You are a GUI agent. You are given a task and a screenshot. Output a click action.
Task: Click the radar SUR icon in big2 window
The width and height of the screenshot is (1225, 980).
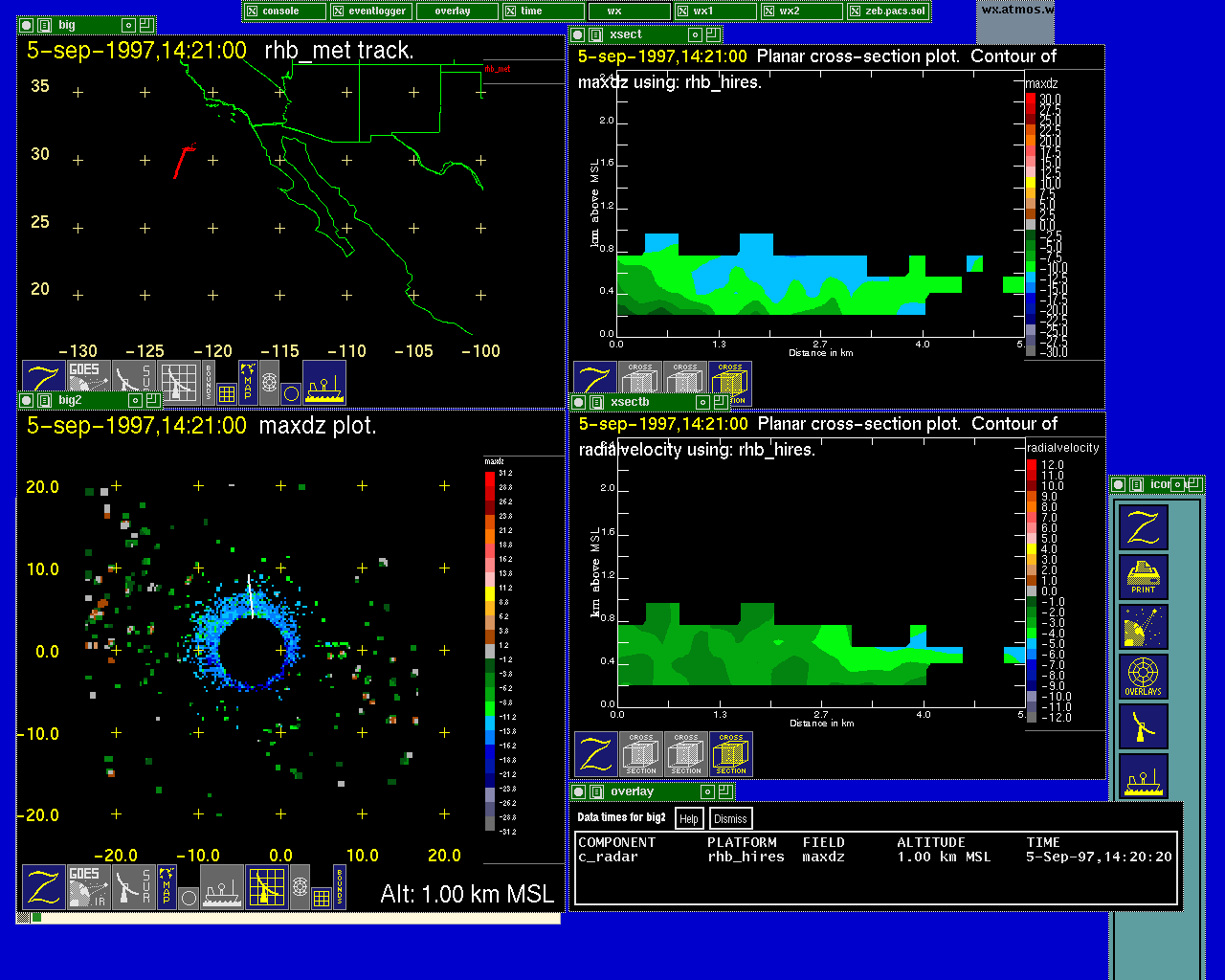(x=133, y=887)
